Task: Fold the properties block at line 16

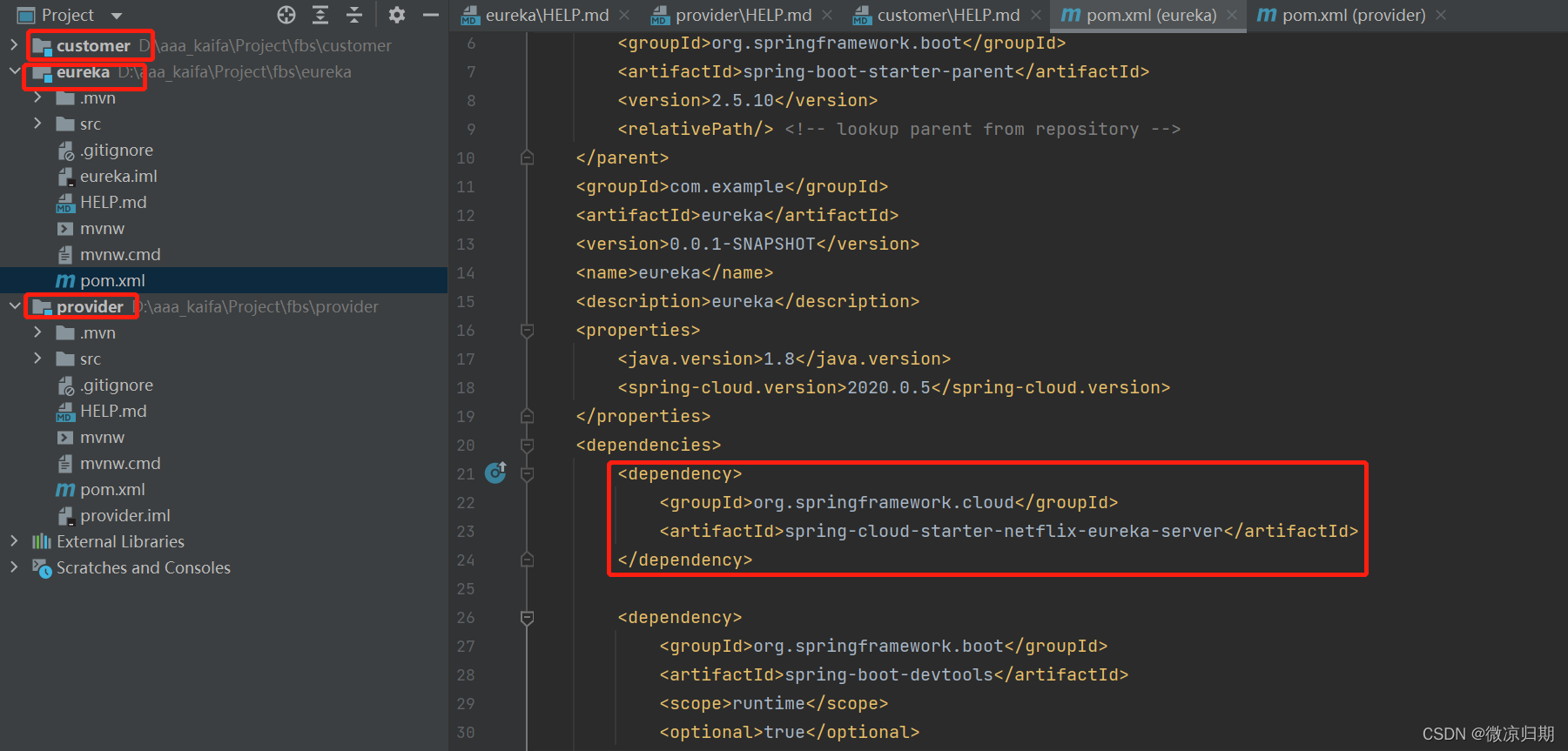Action: 527,330
